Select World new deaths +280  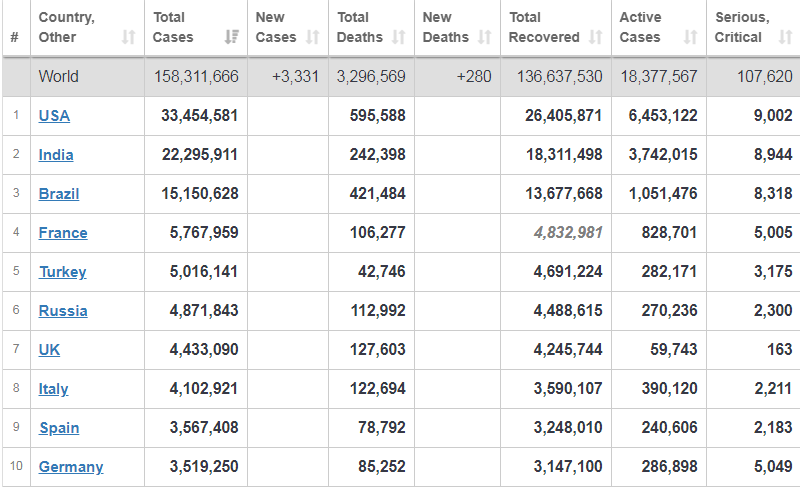(474, 76)
